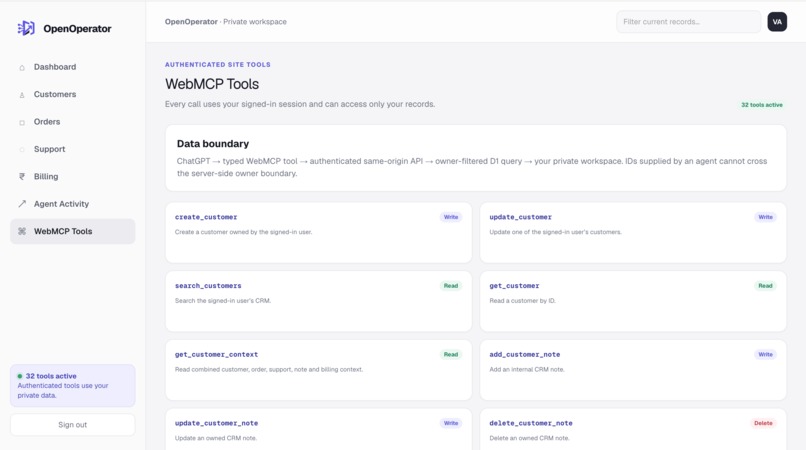Click the Dashboard home icon
Viewport: 806px width, 450px height.
(x=22, y=67)
